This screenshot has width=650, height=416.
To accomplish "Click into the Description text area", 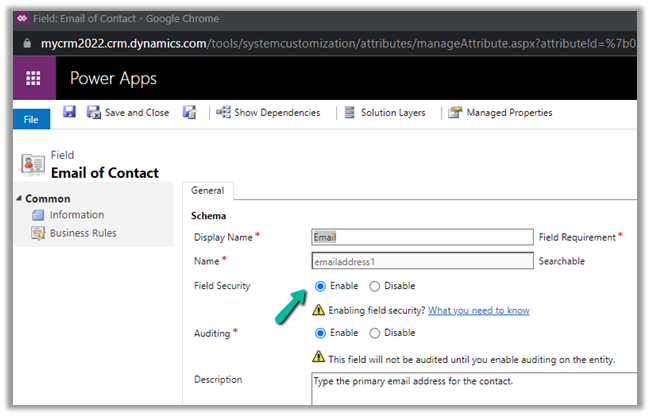I will click(470, 388).
